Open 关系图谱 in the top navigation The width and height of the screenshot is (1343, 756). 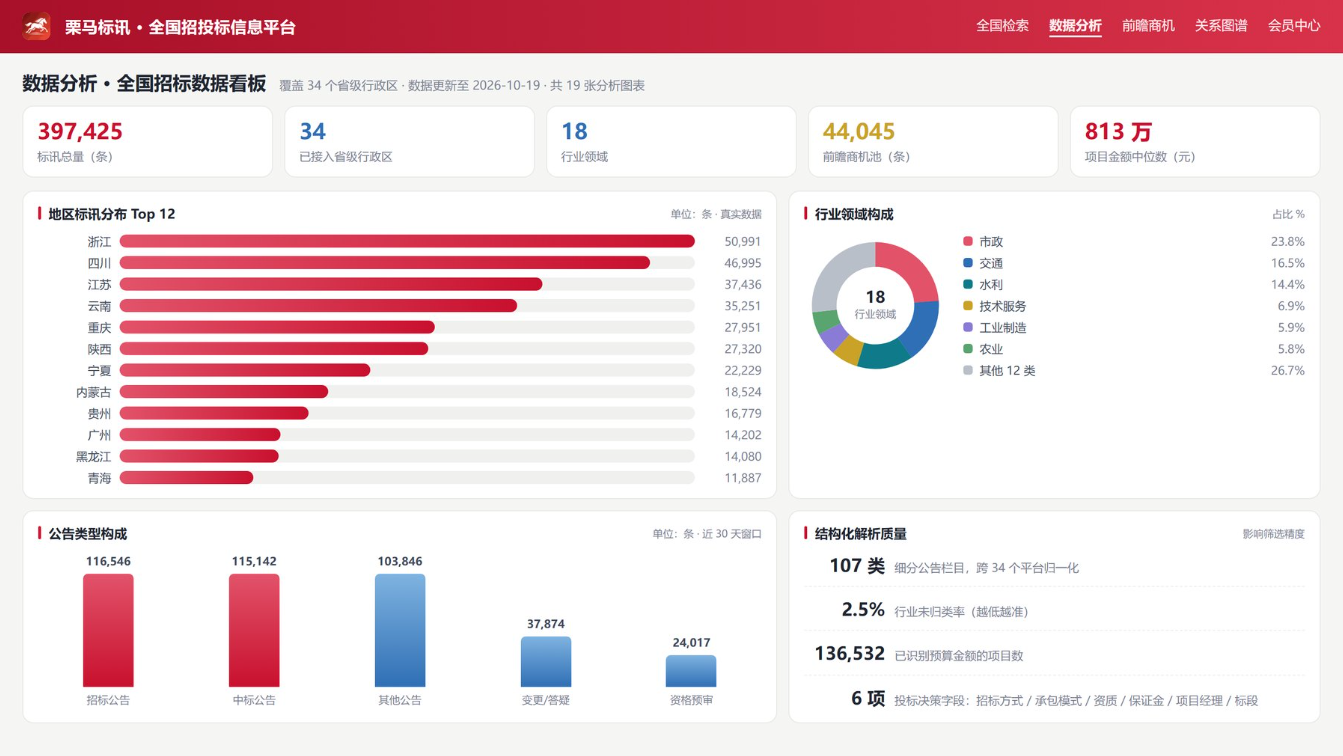coord(1221,26)
